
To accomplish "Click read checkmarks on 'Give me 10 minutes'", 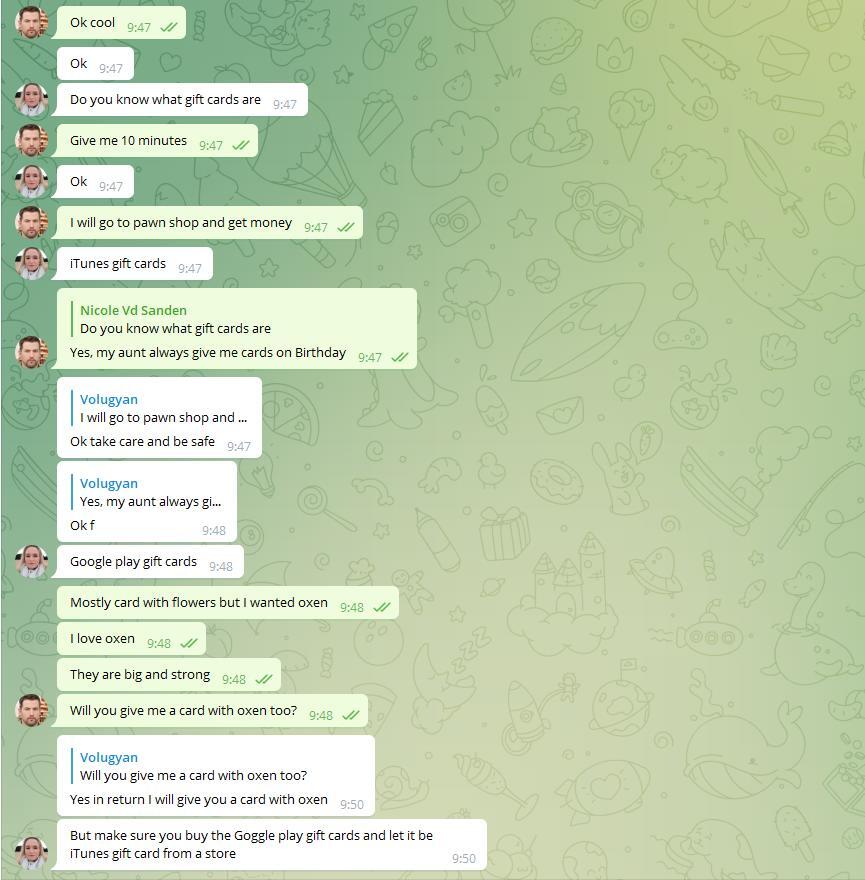I will [240, 145].
